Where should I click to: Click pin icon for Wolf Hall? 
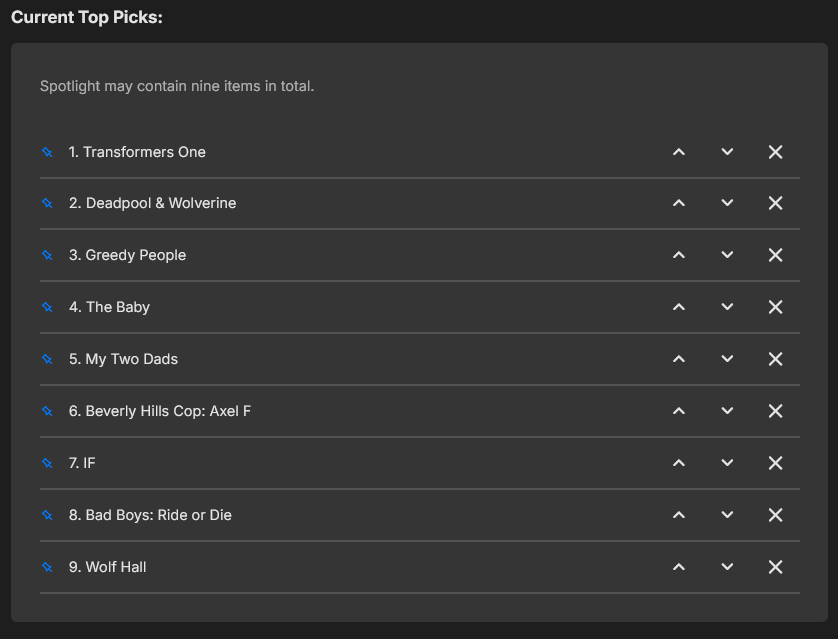47,567
